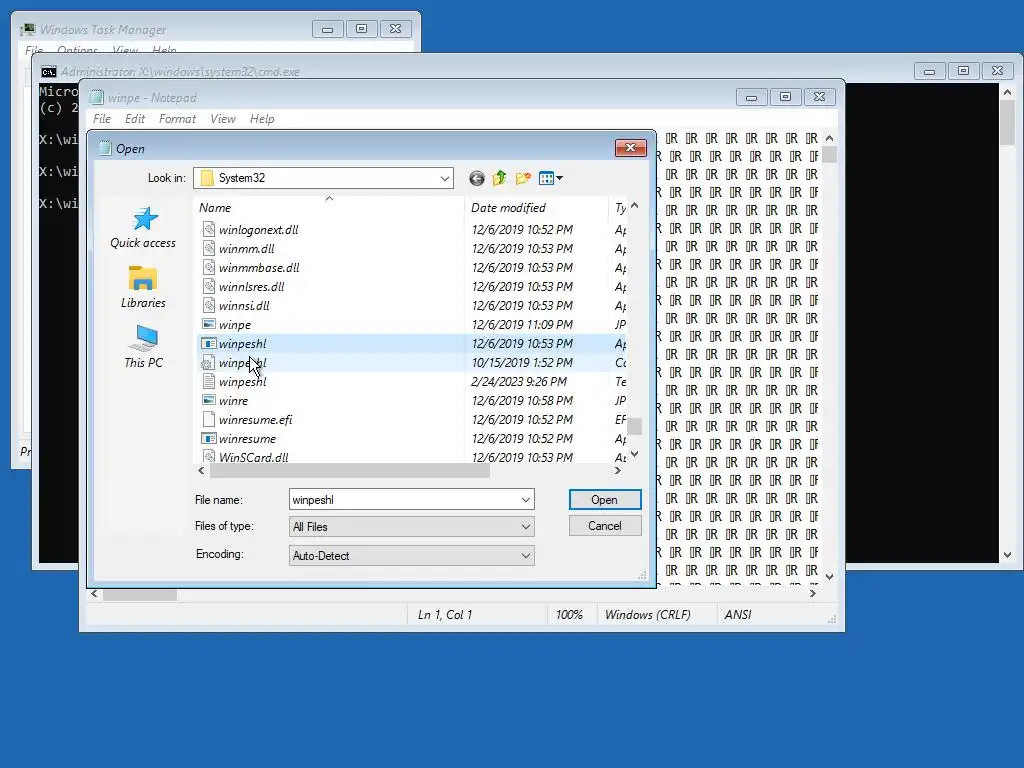This screenshot has width=1024, height=768.
Task: Go up one folder level icon
Action: tap(500, 178)
